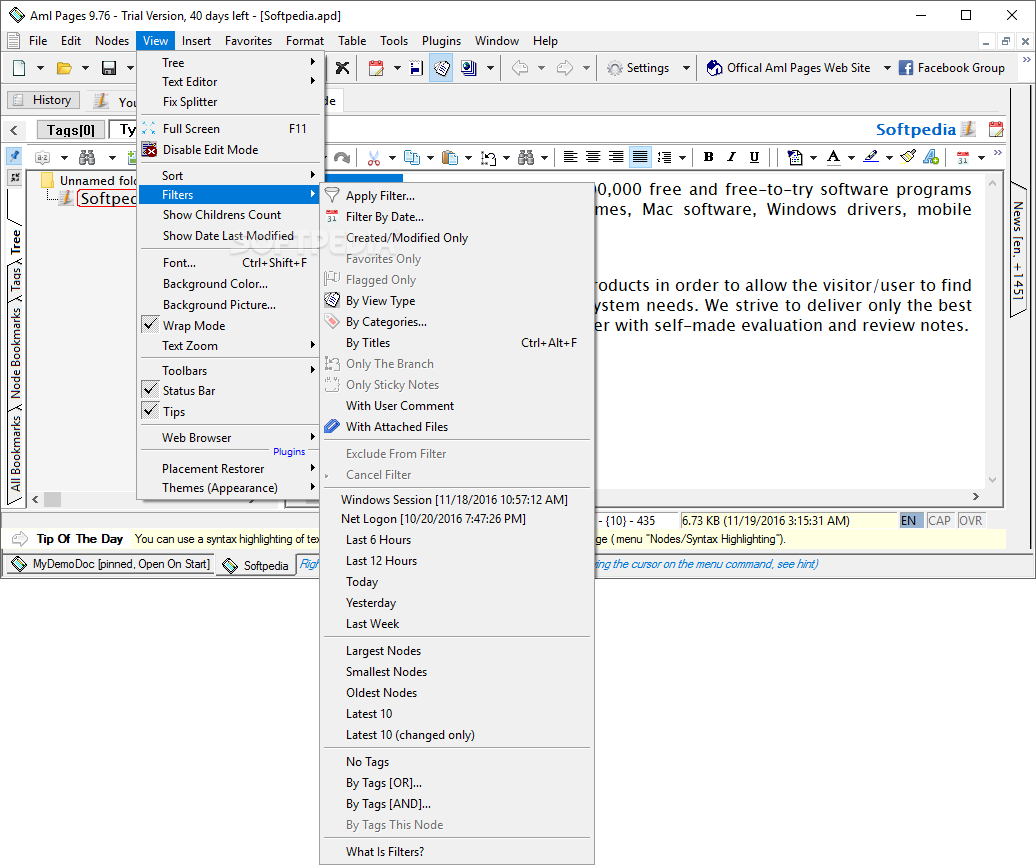Click the History button
The width and height of the screenshot is (1036, 865).
pos(44,100)
